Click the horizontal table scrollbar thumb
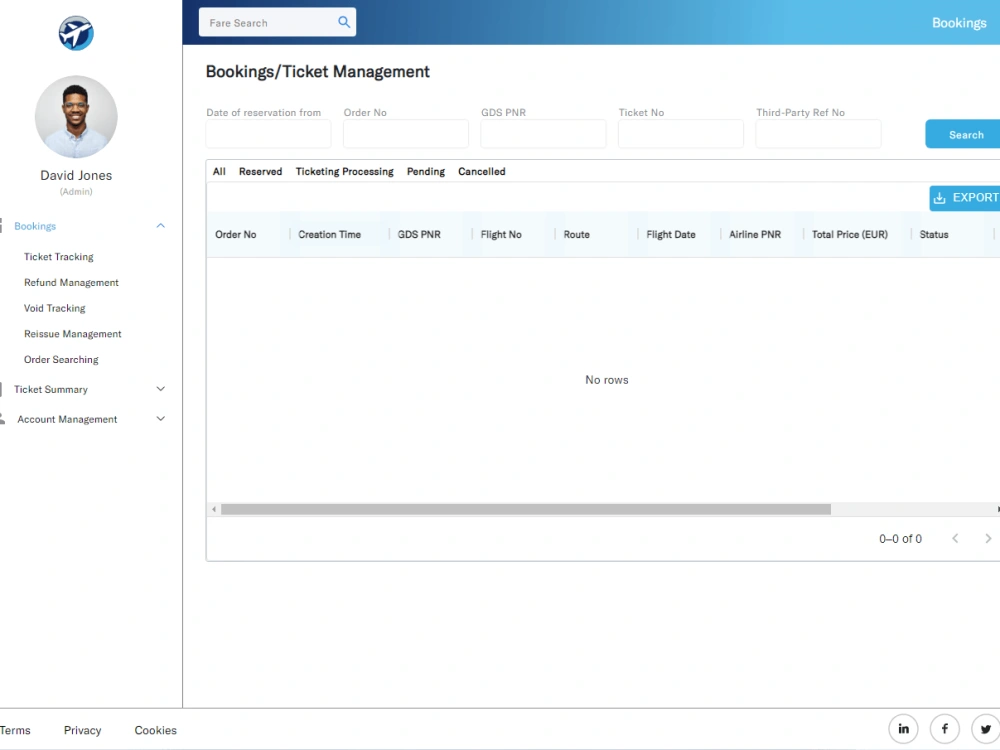 pyautogui.click(x=526, y=509)
